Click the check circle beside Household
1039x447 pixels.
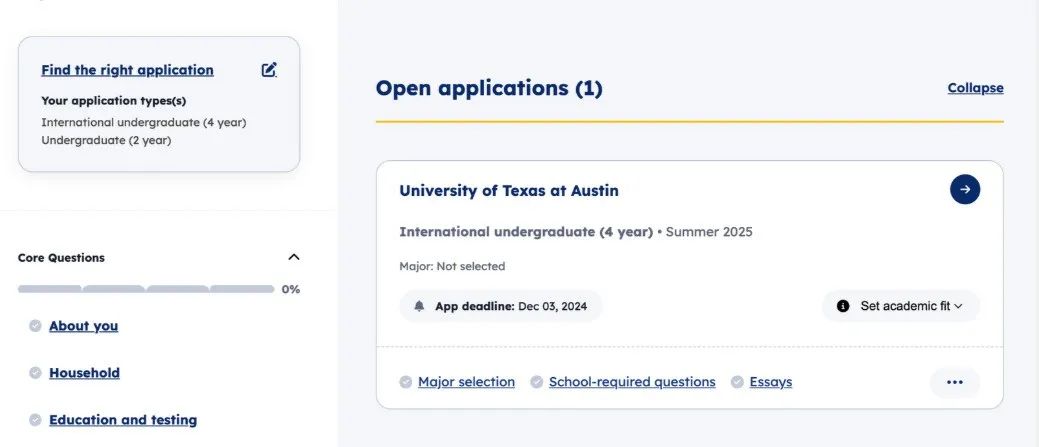[35, 373]
